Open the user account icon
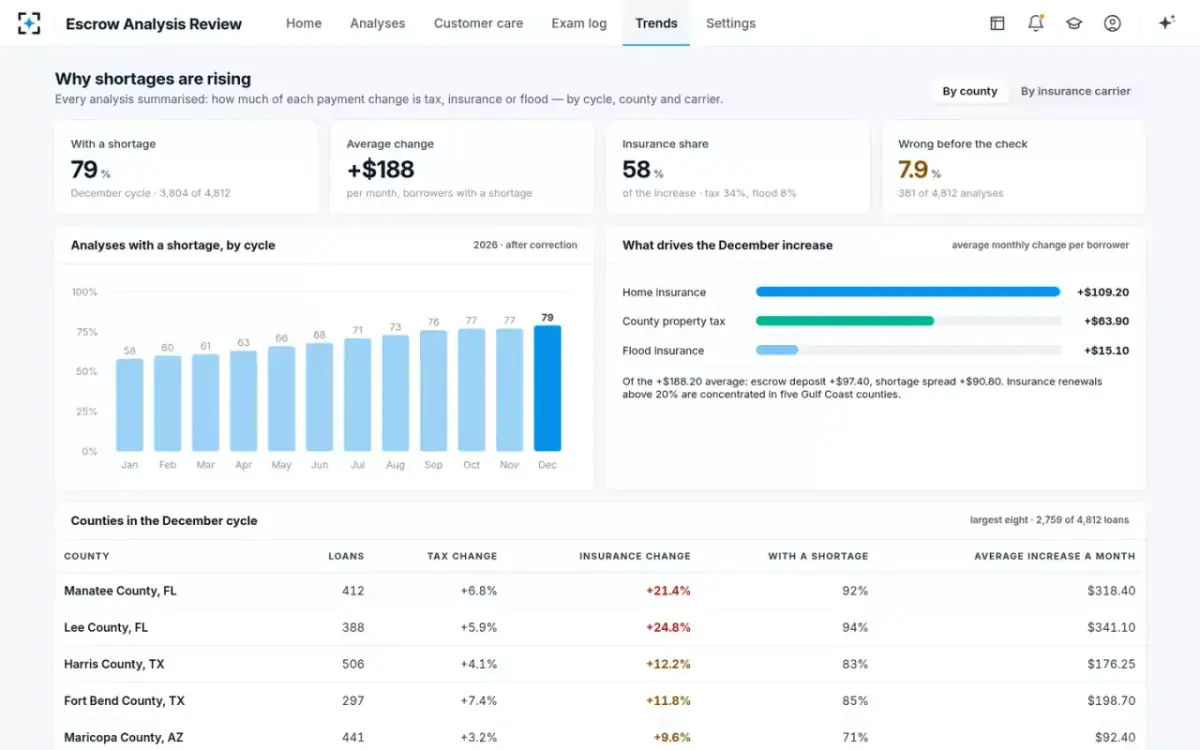The height and width of the screenshot is (750, 1200). pyautogui.click(x=1112, y=23)
